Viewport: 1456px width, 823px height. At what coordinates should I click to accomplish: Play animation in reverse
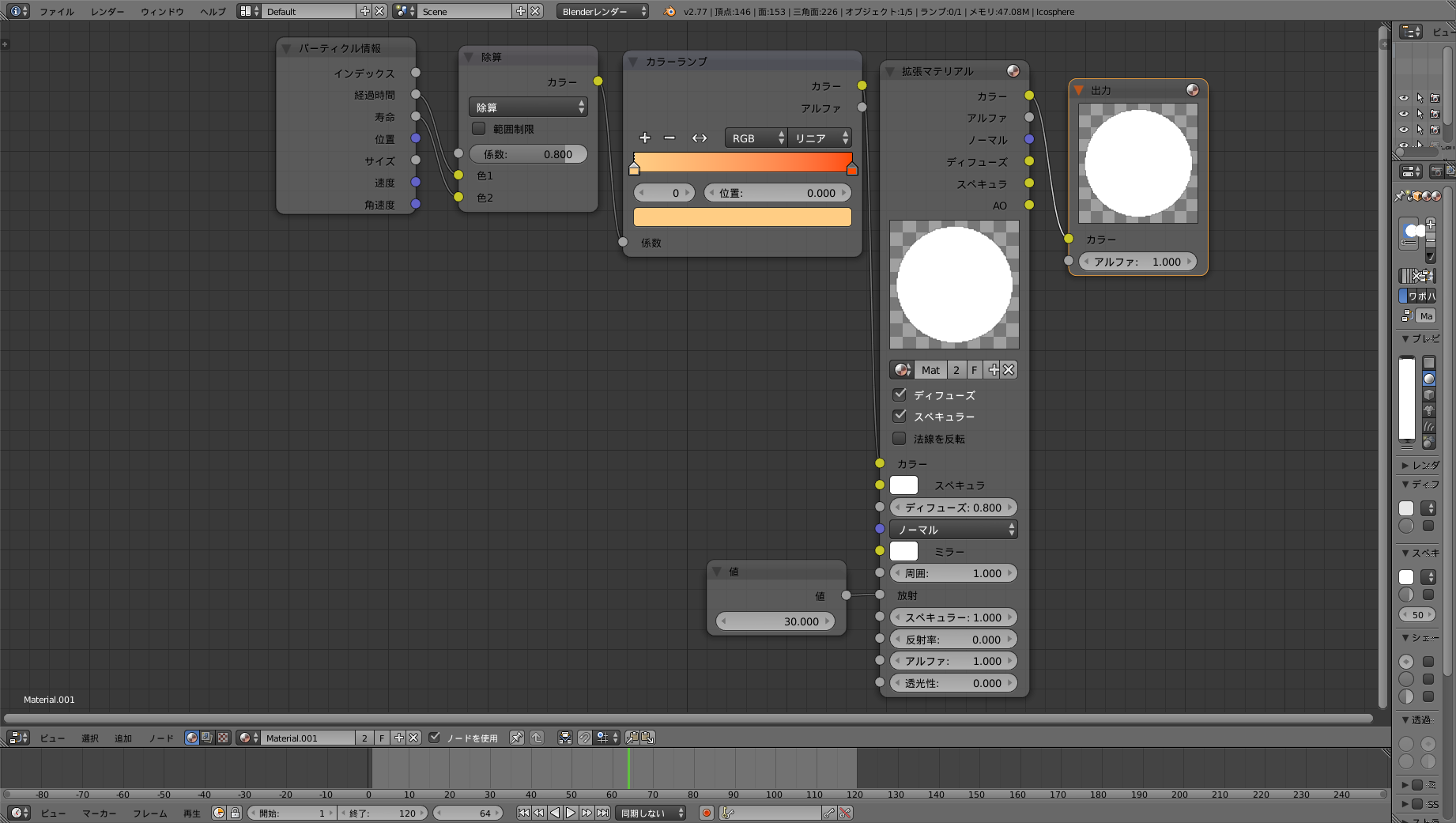555,813
